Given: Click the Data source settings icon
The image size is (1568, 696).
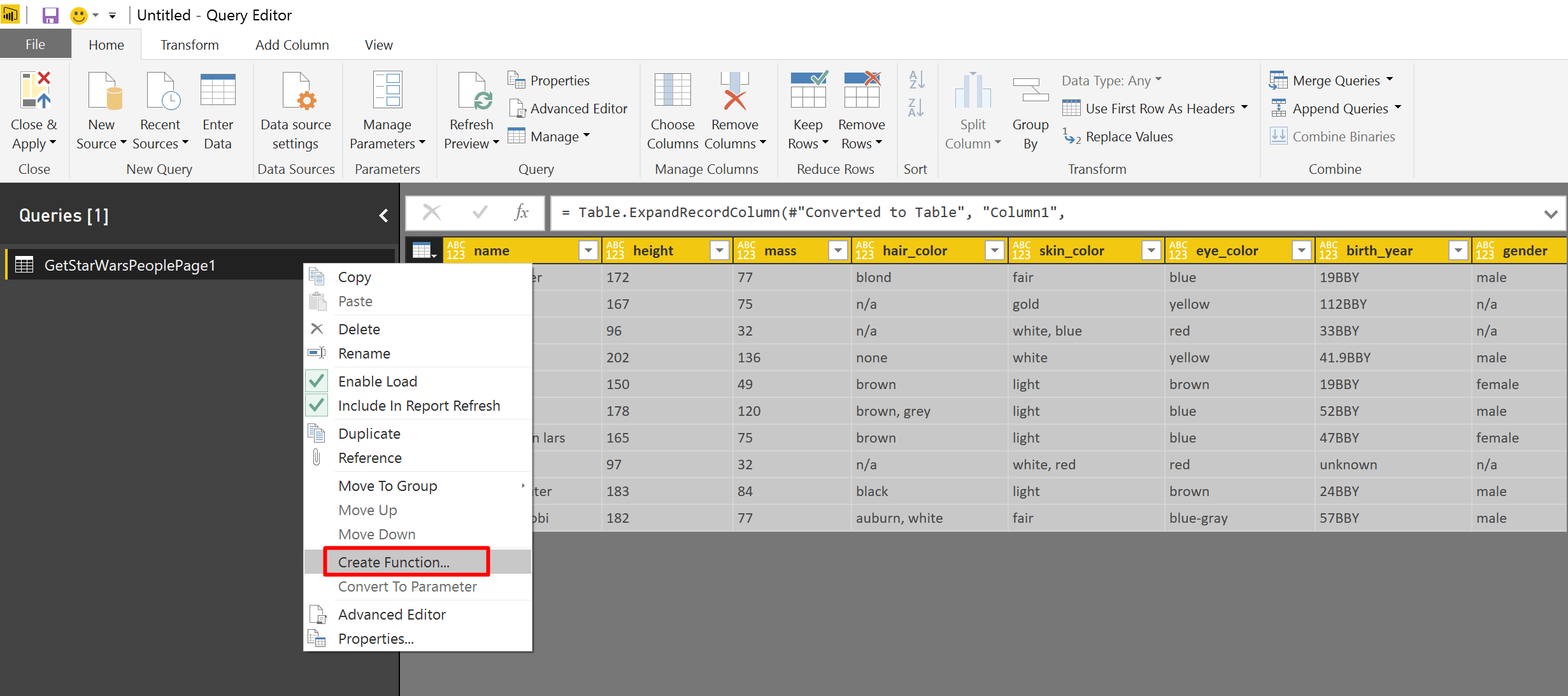Looking at the screenshot, I should click(x=296, y=92).
